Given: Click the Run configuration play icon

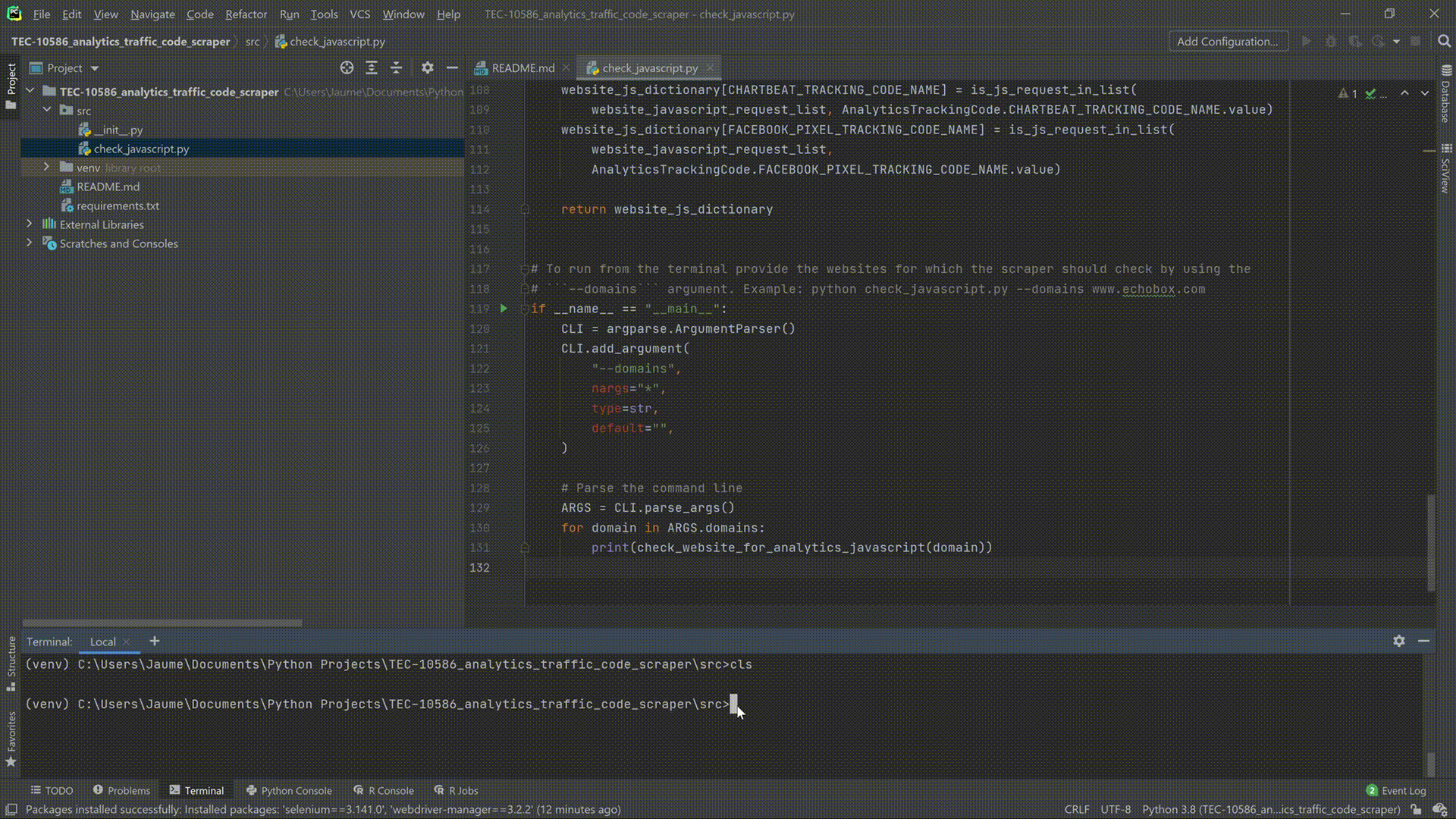Looking at the screenshot, I should (x=1306, y=41).
